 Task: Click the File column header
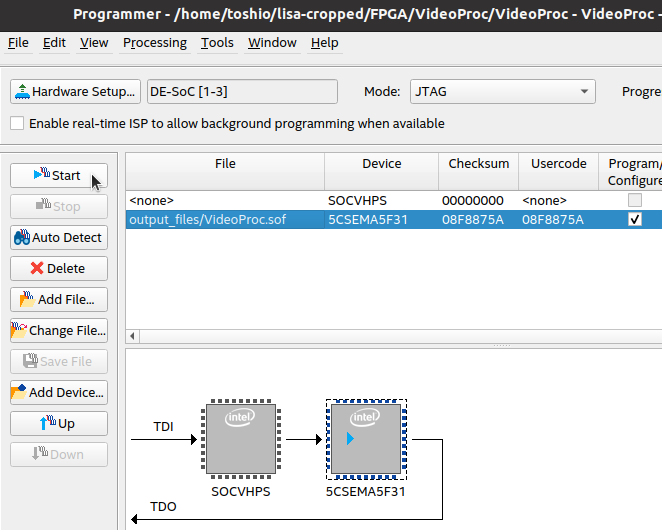coord(225,172)
